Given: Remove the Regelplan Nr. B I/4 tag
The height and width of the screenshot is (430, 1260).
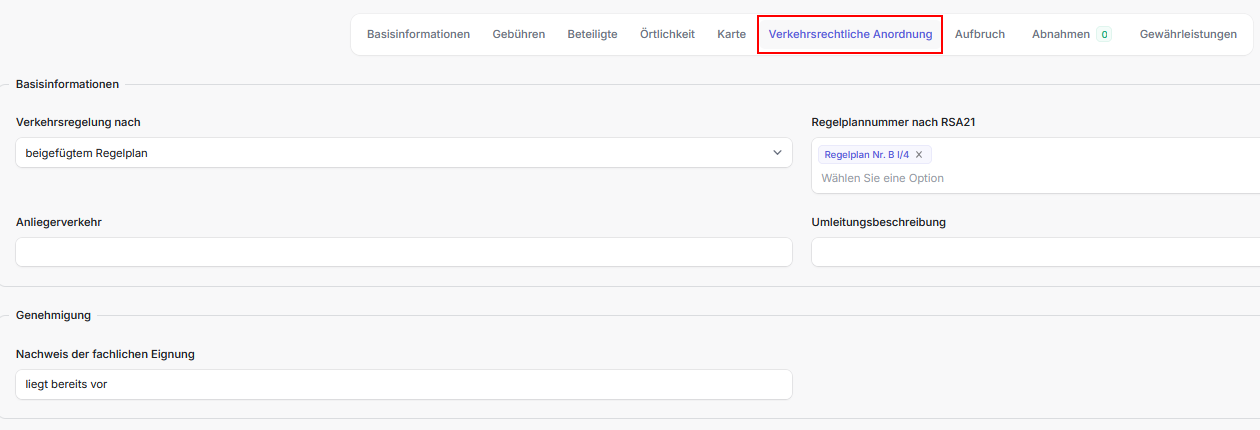Looking at the screenshot, I should click(919, 155).
